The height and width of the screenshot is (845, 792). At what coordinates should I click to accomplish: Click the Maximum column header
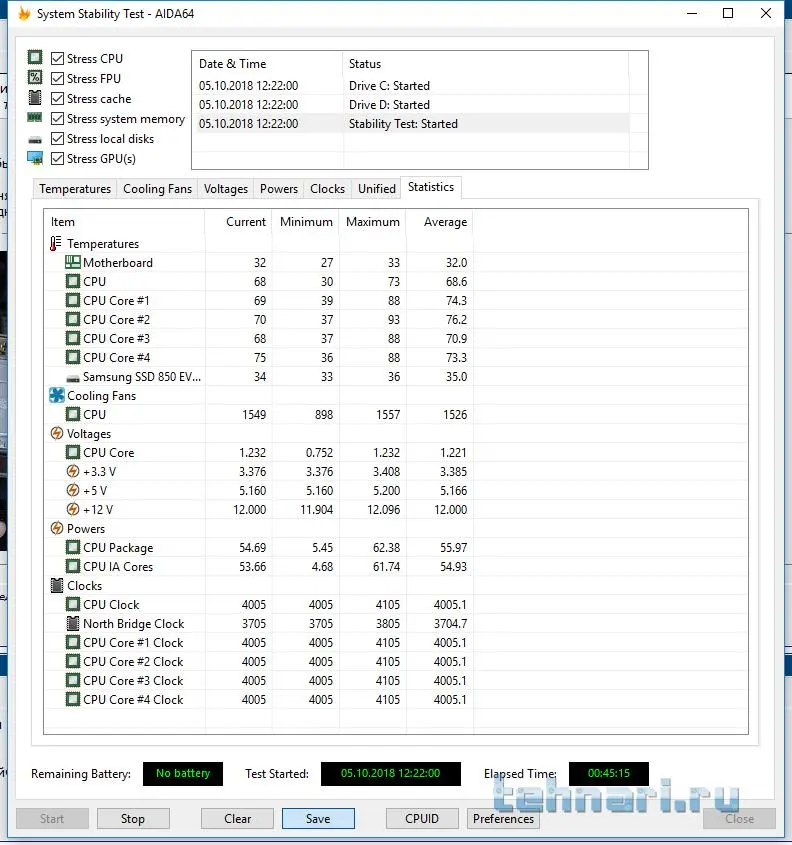pyautogui.click(x=373, y=222)
